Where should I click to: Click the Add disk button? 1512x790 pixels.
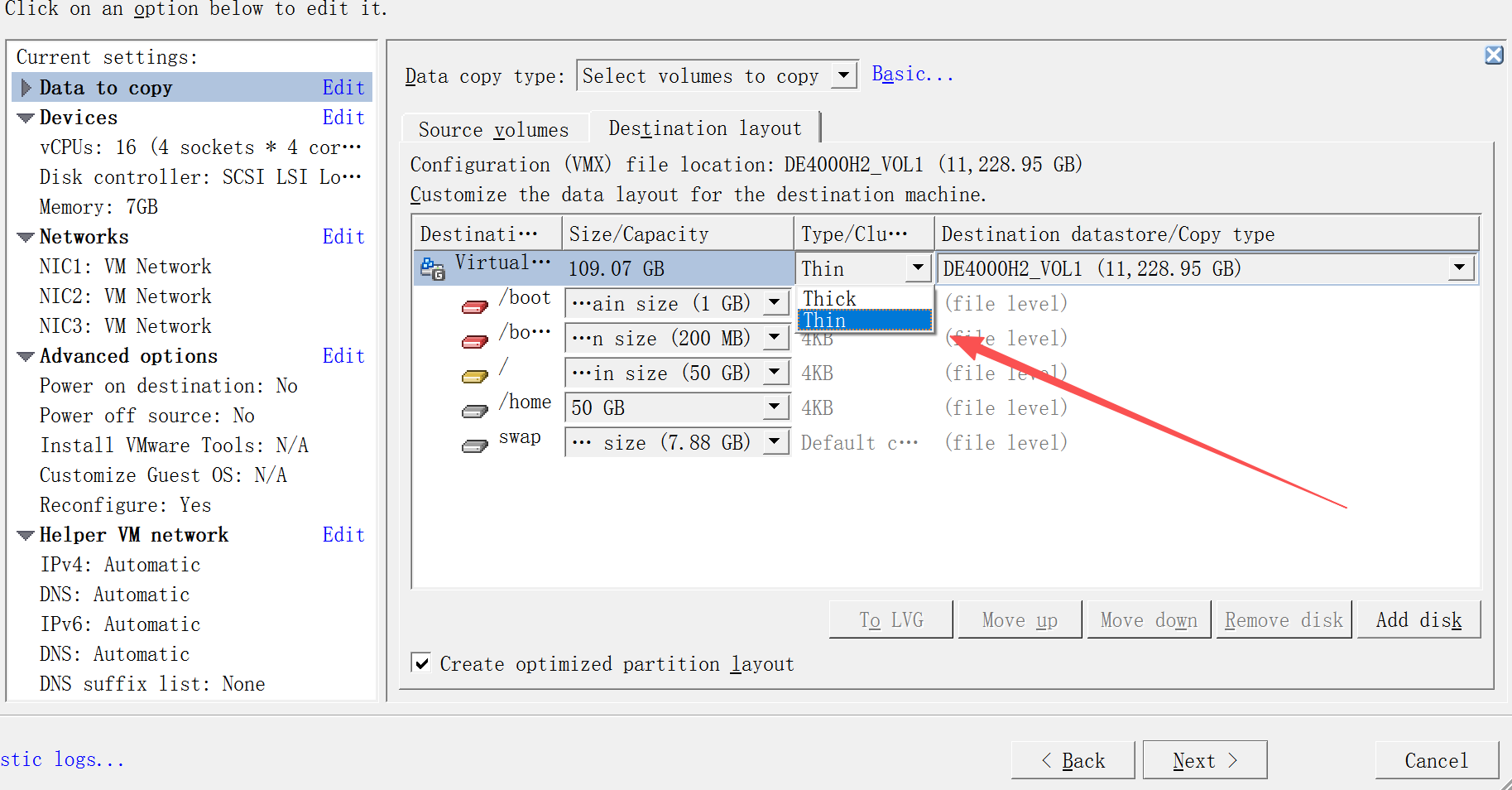[x=1418, y=620]
